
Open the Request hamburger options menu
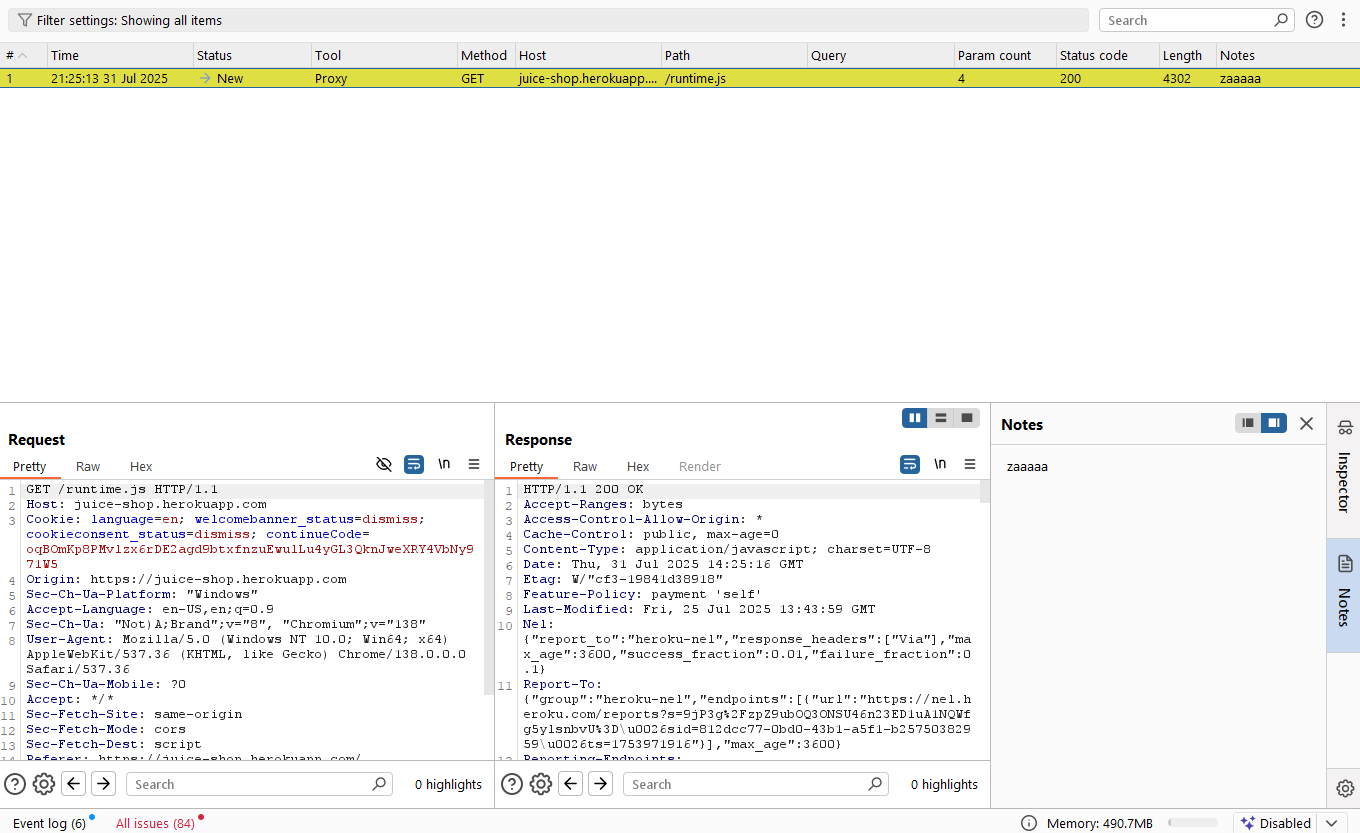coord(474,464)
